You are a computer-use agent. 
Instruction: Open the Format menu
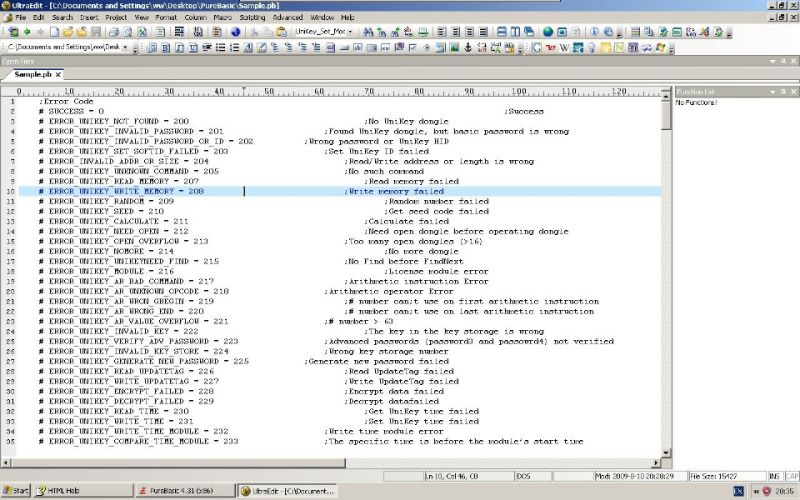point(166,17)
